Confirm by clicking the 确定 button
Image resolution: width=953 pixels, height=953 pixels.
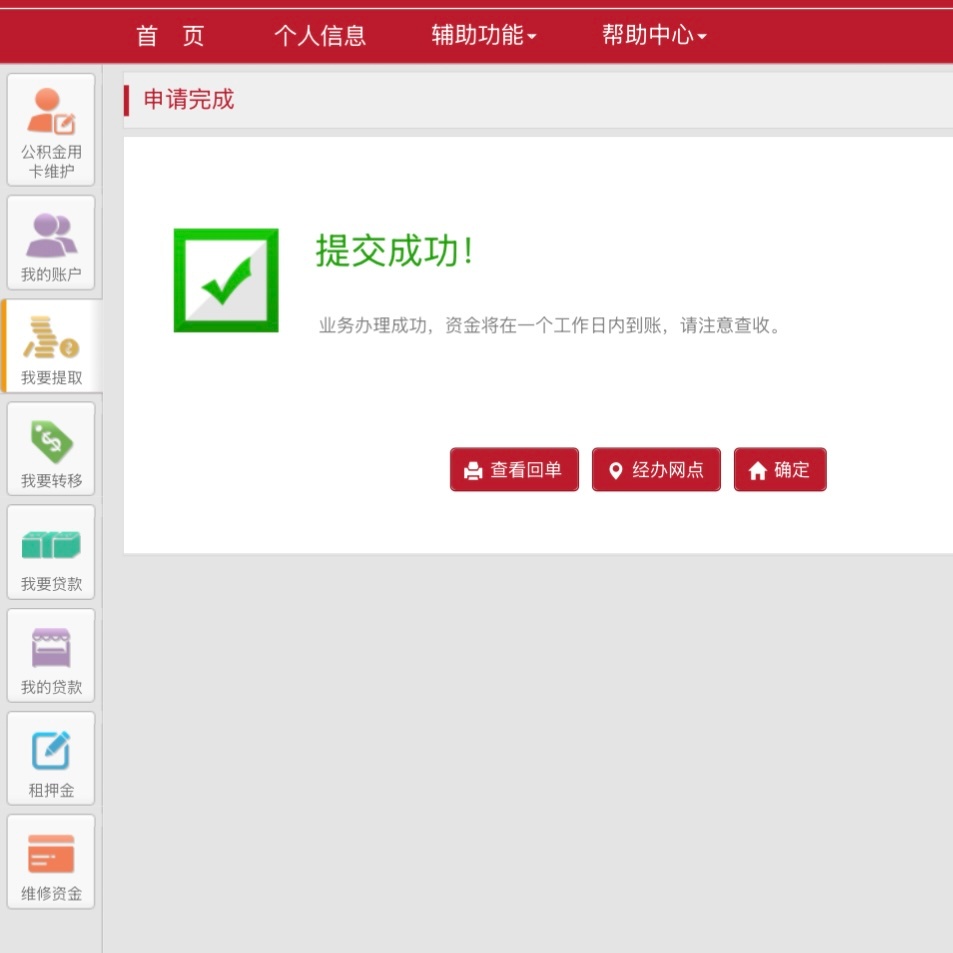coord(780,469)
